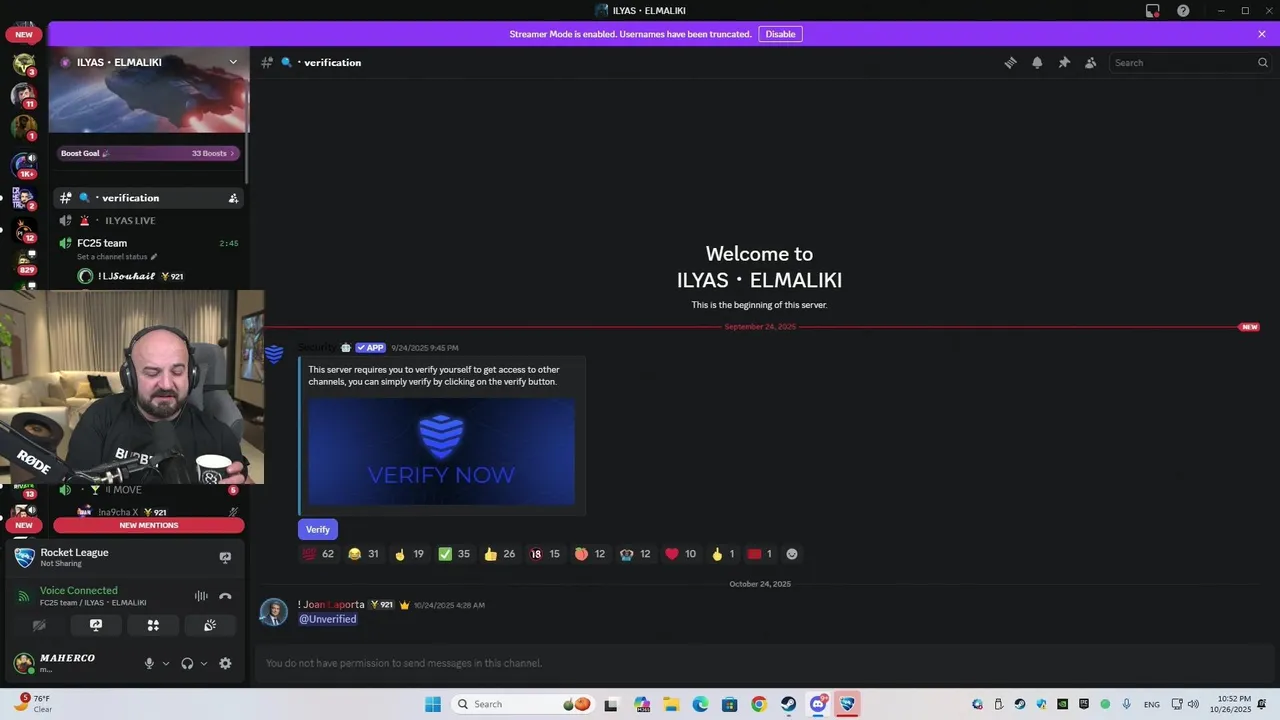Join ILYAS LIVE voice channel

coord(148,220)
